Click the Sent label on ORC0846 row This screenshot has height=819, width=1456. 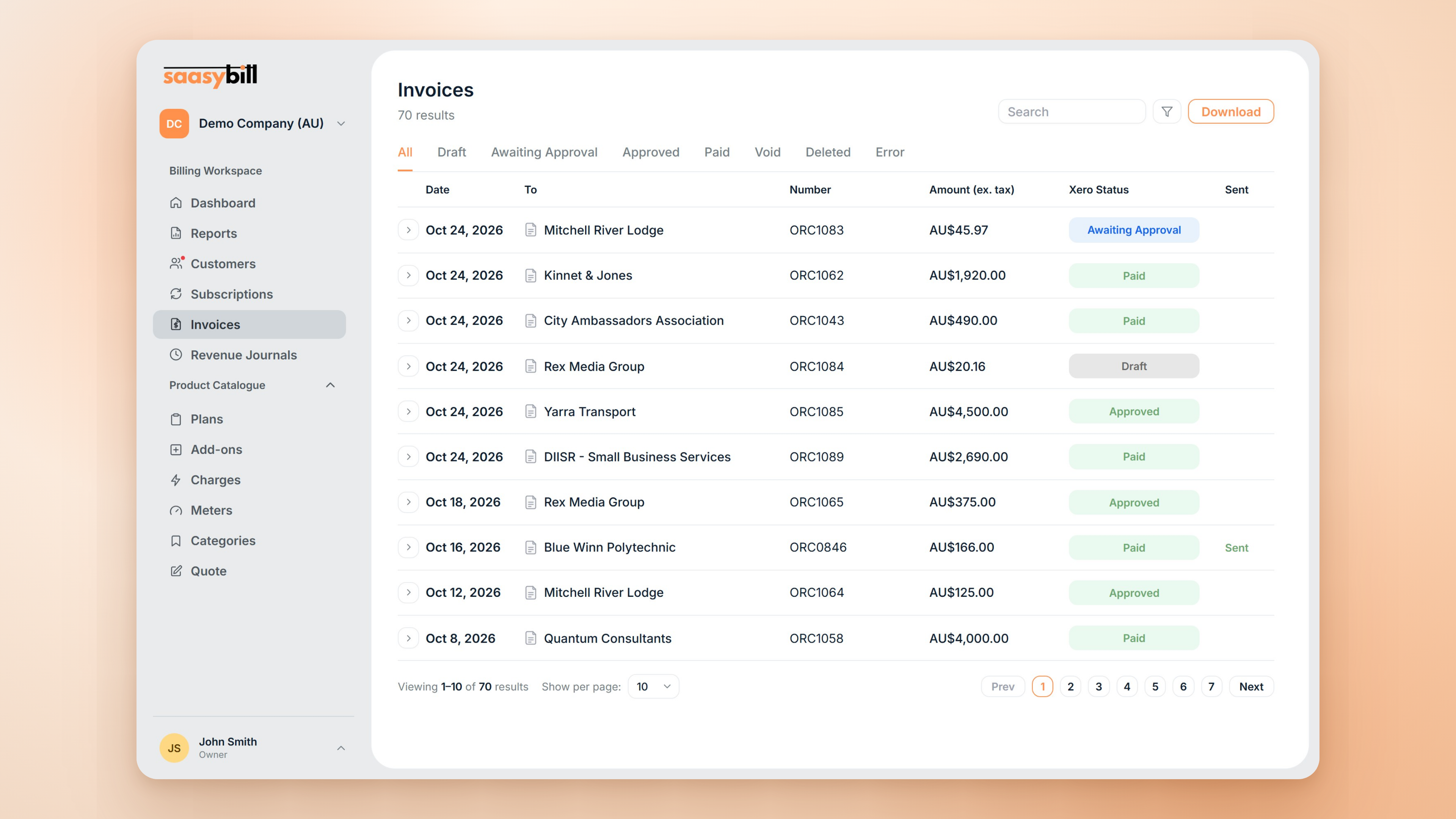tap(1236, 547)
